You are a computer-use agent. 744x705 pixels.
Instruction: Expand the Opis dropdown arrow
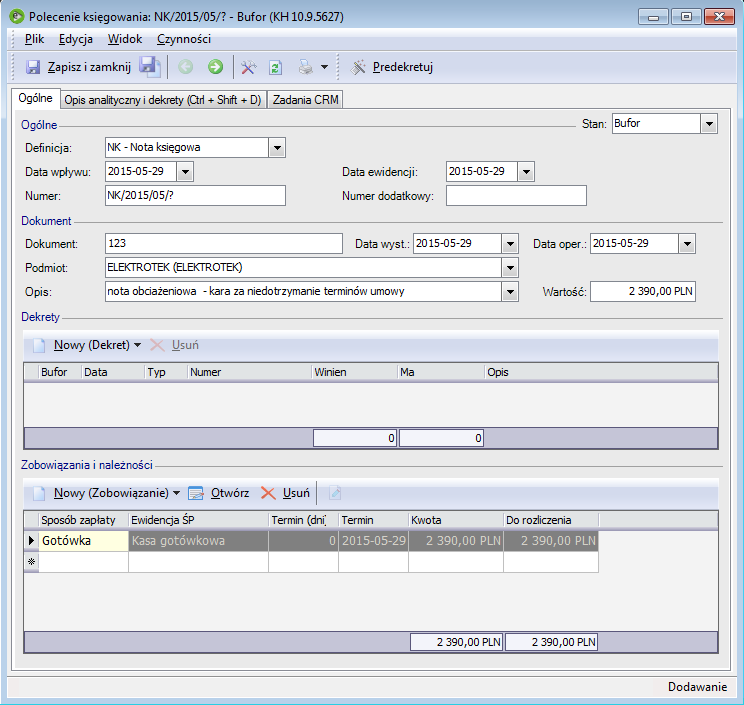(x=510, y=292)
